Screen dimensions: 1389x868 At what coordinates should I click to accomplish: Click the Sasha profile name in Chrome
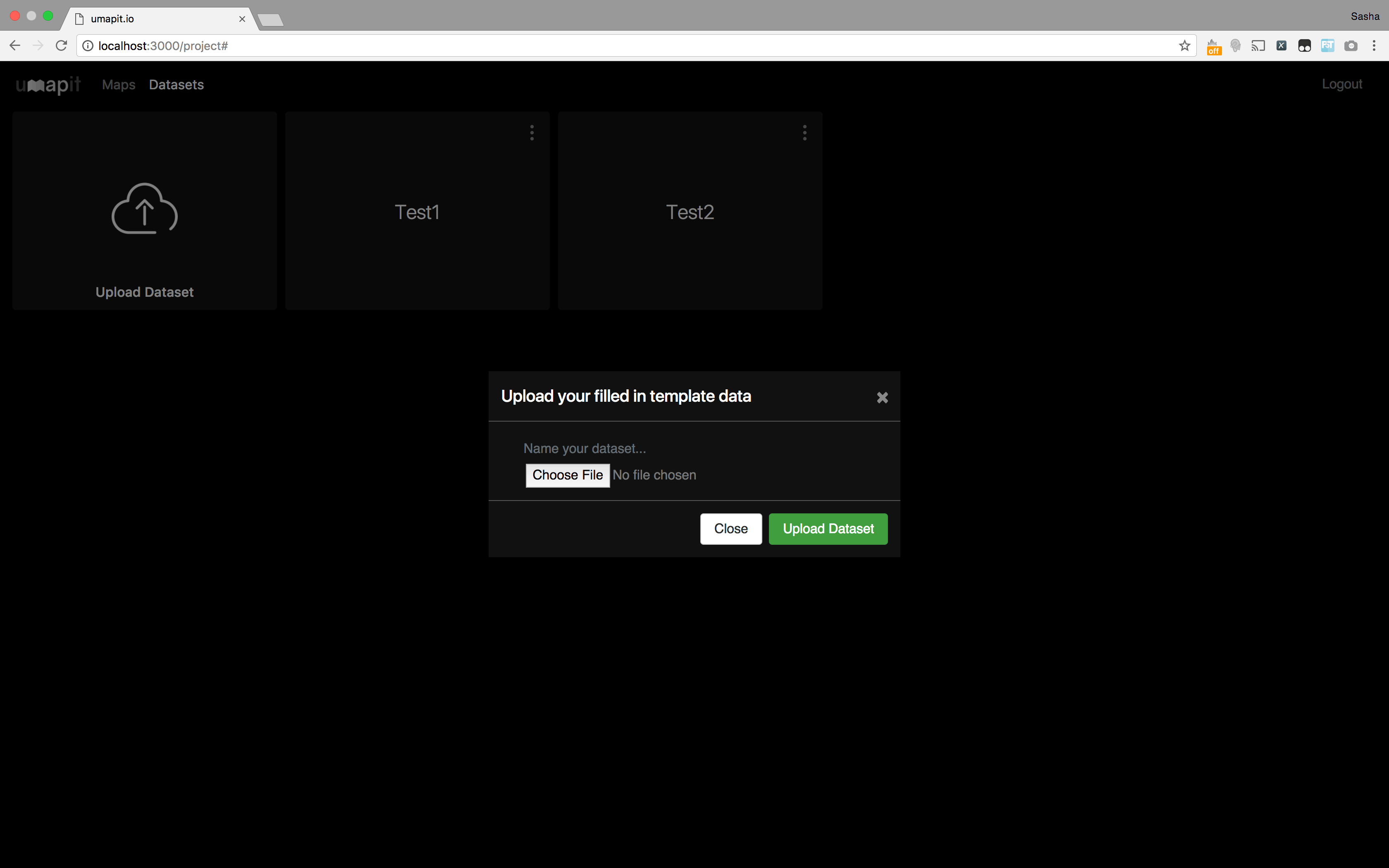coord(1365,16)
